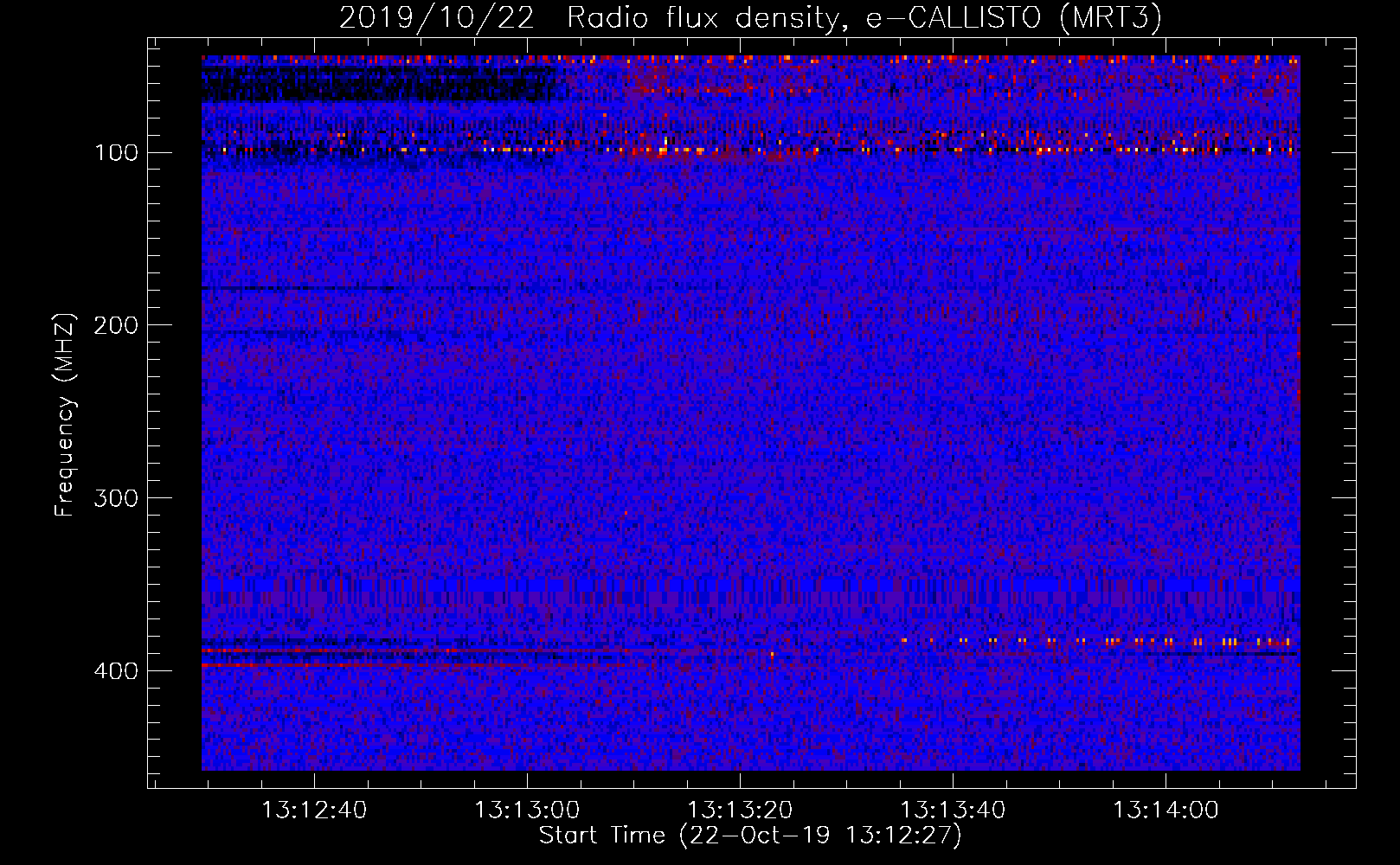
Task: Click the 100 frequency tick label
Action: coord(117,152)
